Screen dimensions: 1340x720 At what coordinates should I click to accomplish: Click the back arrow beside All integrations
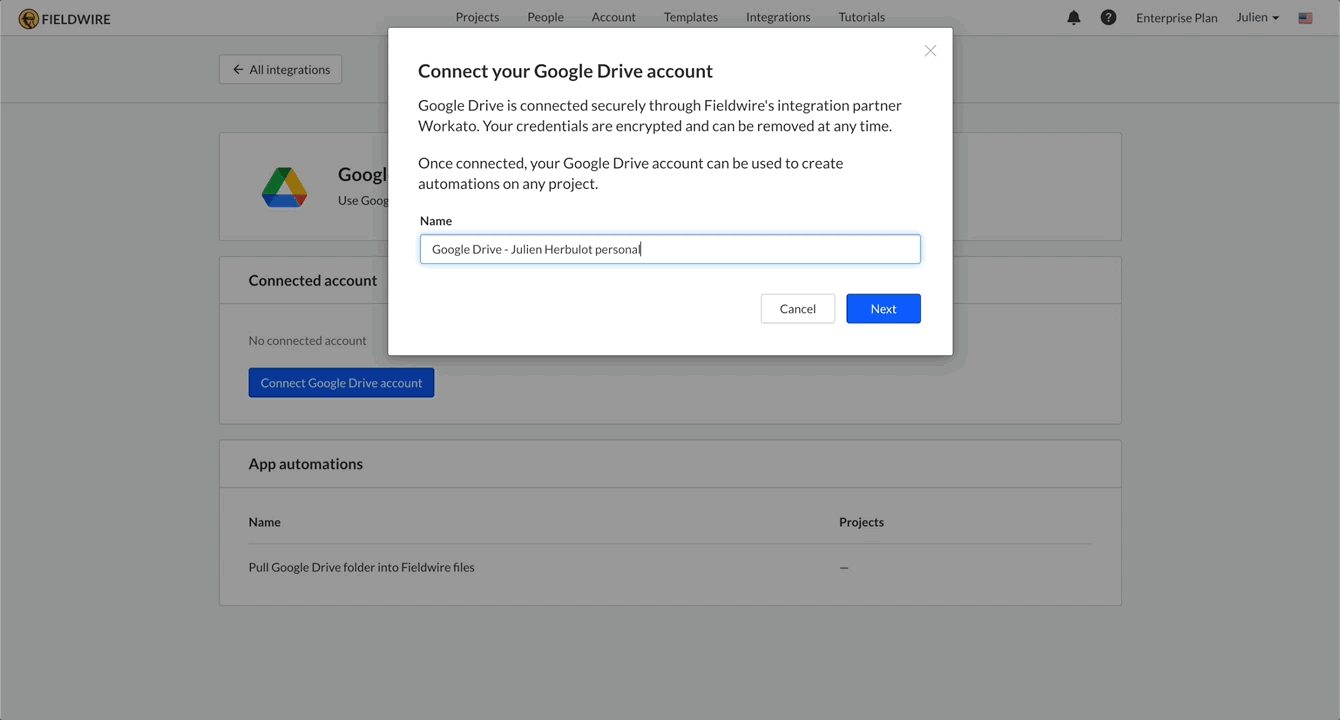click(x=236, y=69)
